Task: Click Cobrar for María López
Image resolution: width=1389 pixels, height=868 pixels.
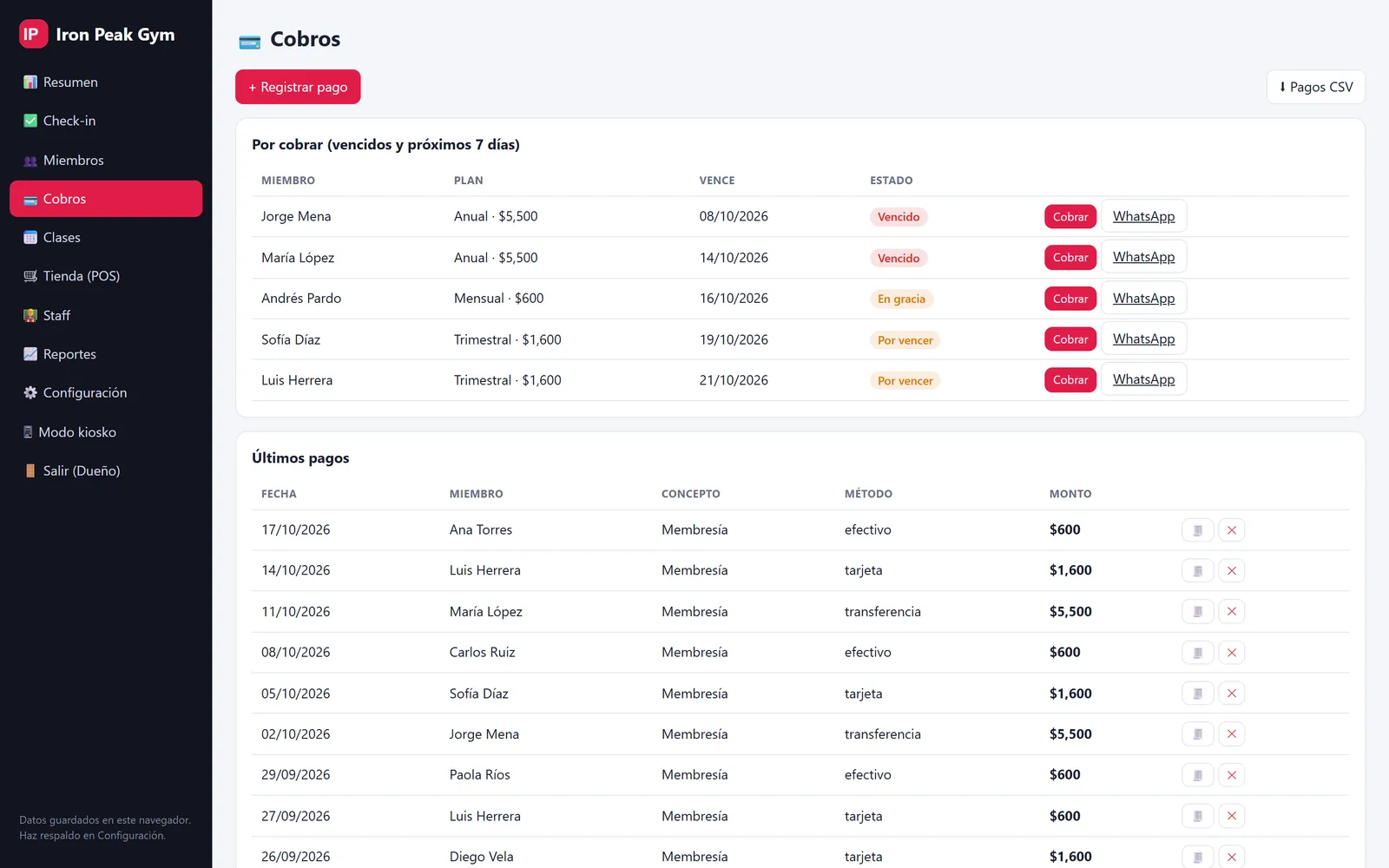Action: pyautogui.click(x=1070, y=258)
